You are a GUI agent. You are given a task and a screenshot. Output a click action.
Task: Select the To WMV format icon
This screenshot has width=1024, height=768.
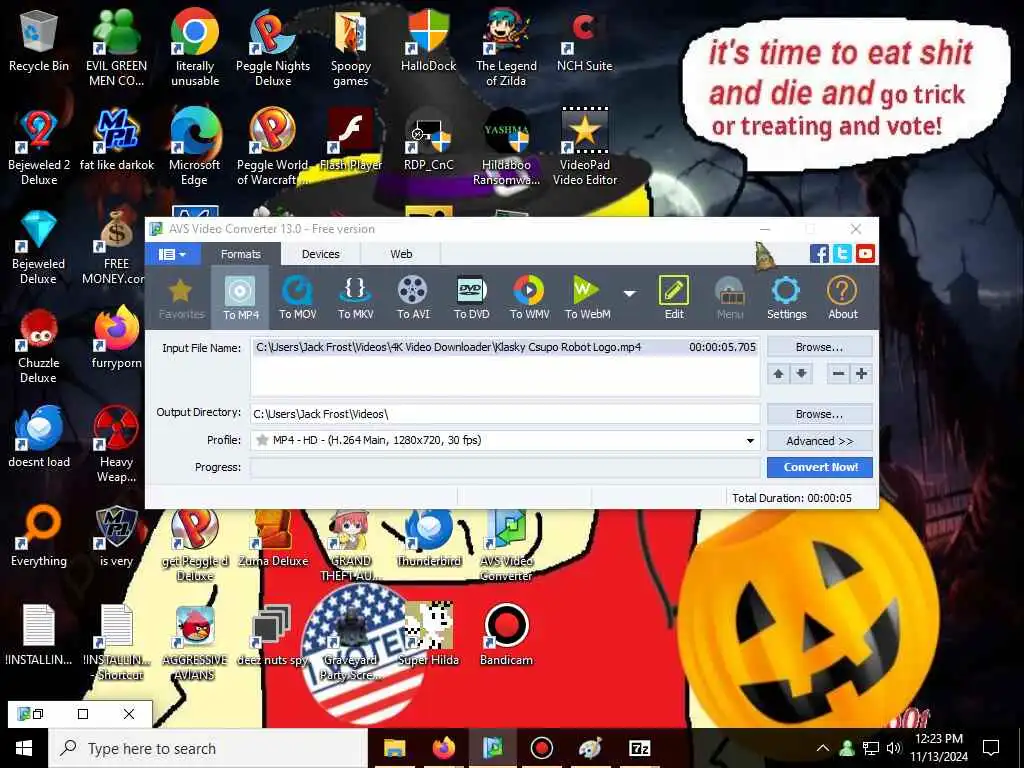pos(529,297)
